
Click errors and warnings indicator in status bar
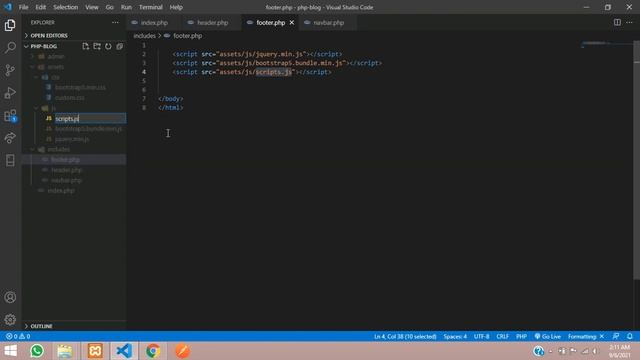point(18,336)
